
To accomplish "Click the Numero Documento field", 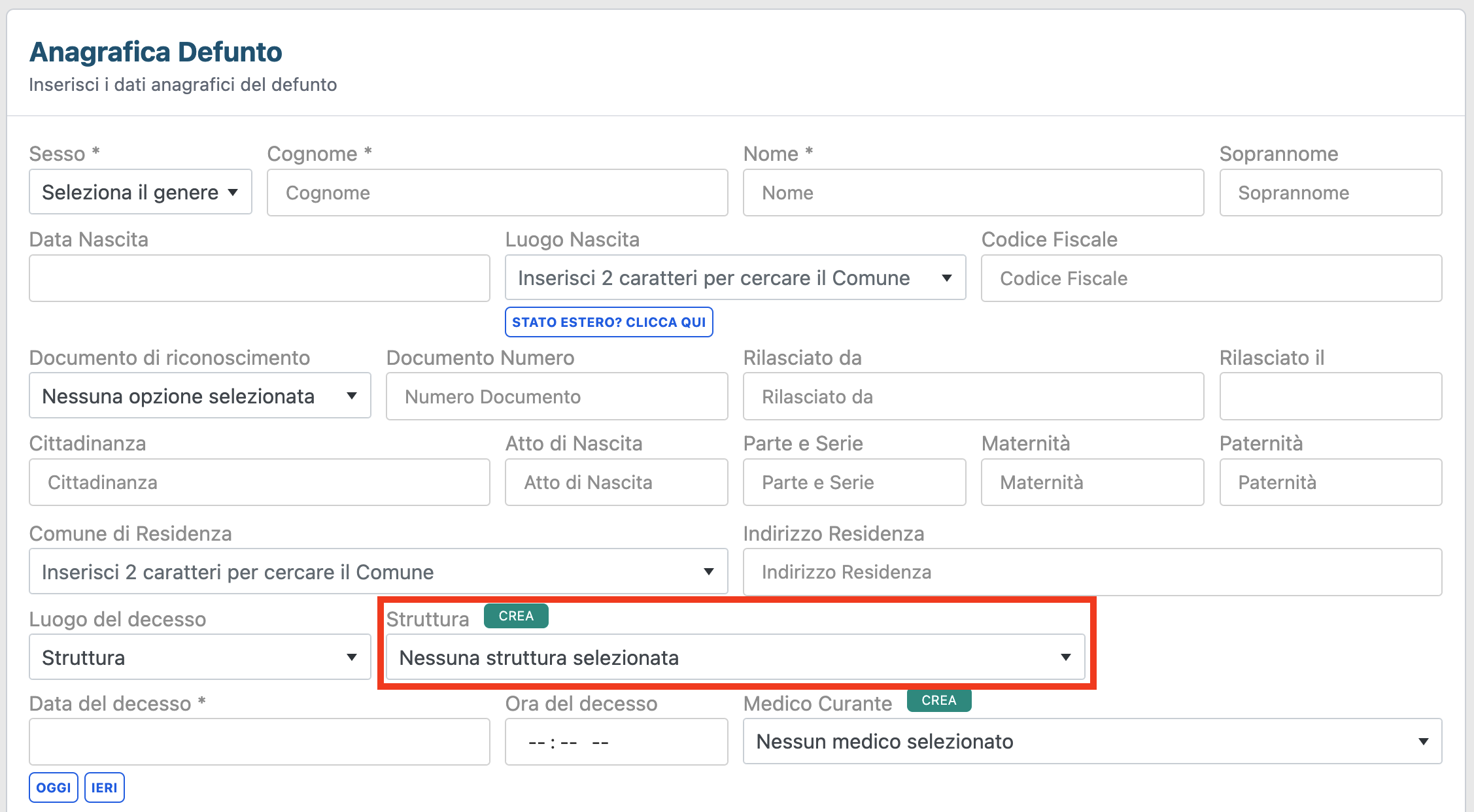I will point(557,396).
